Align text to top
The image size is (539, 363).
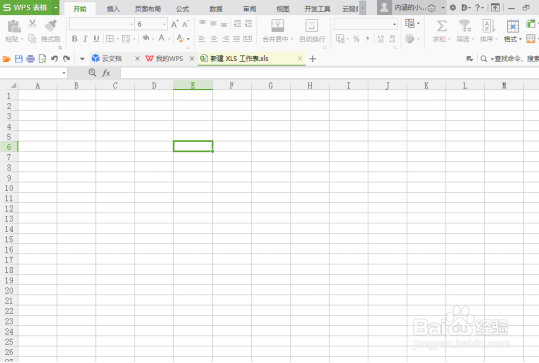[202, 23]
